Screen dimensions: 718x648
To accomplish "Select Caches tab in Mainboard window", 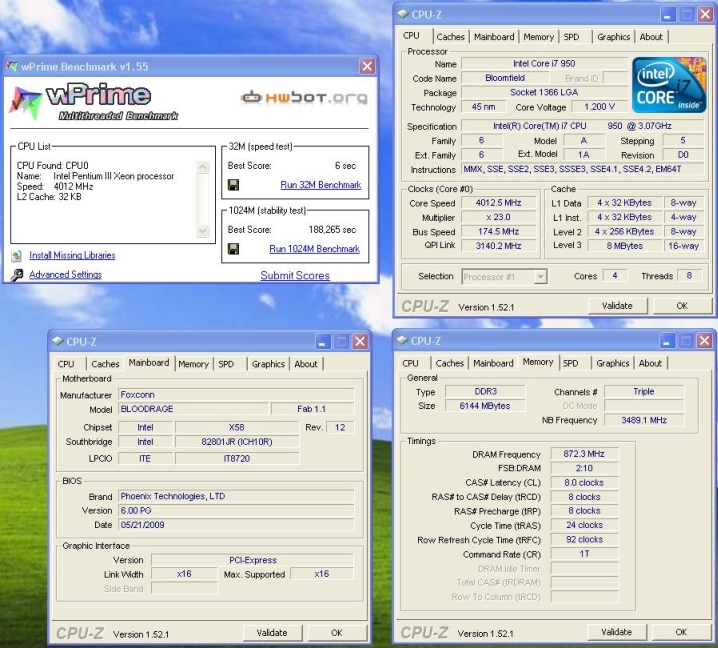I will coord(105,364).
